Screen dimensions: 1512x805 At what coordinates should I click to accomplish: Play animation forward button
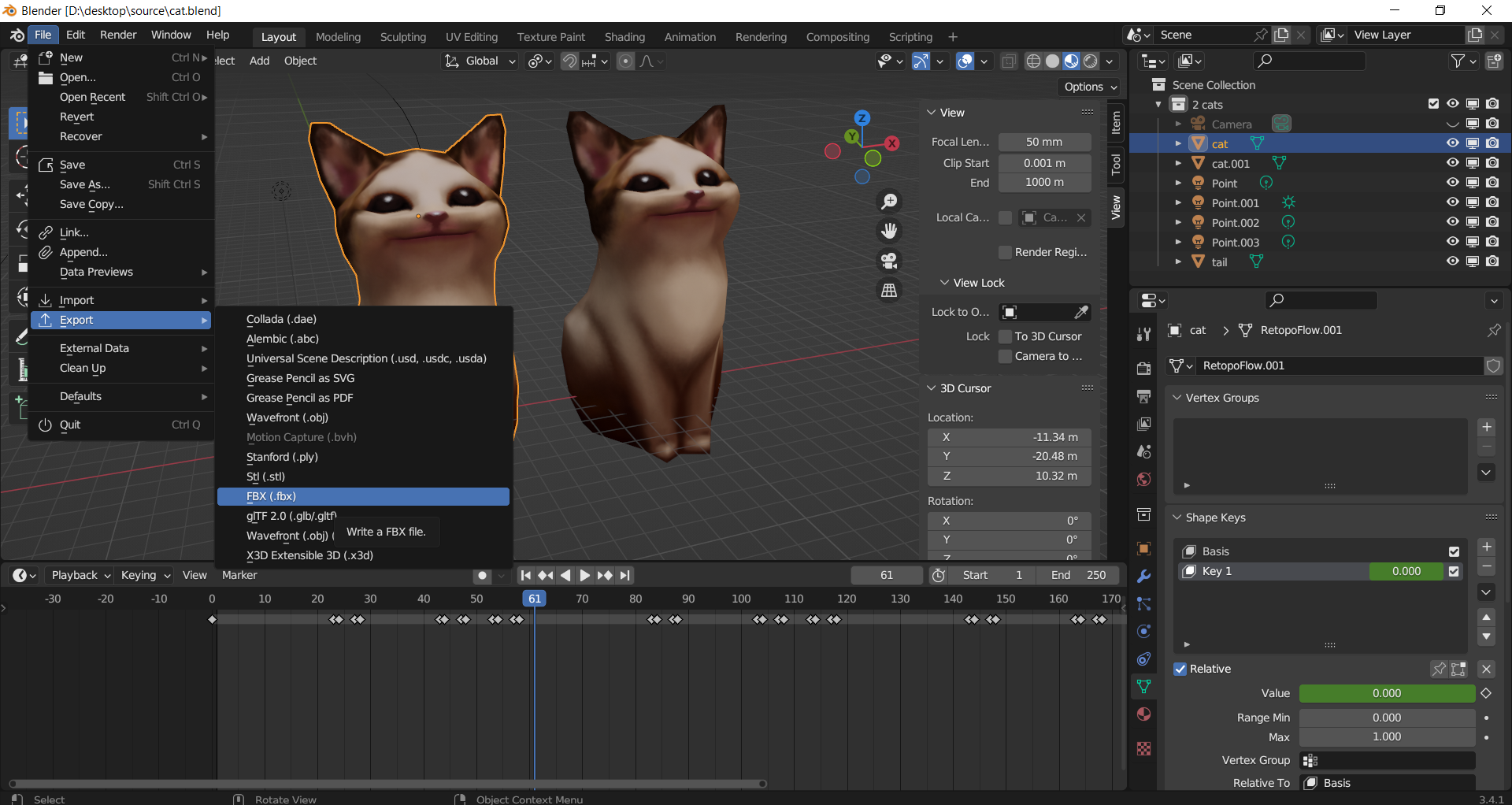pyautogui.click(x=585, y=575)
